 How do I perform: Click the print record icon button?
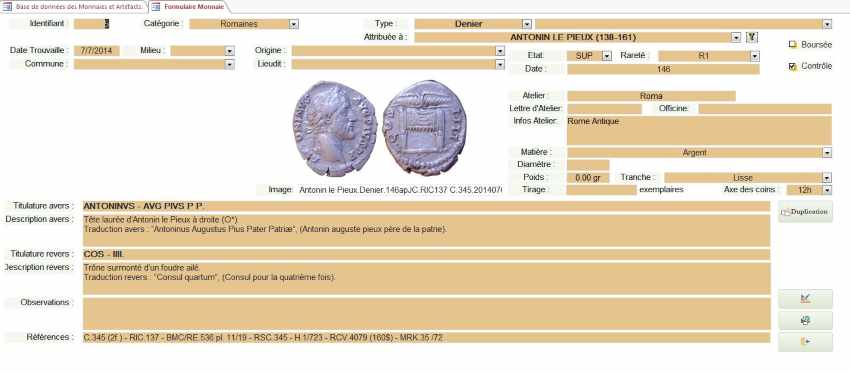(805, 321)
